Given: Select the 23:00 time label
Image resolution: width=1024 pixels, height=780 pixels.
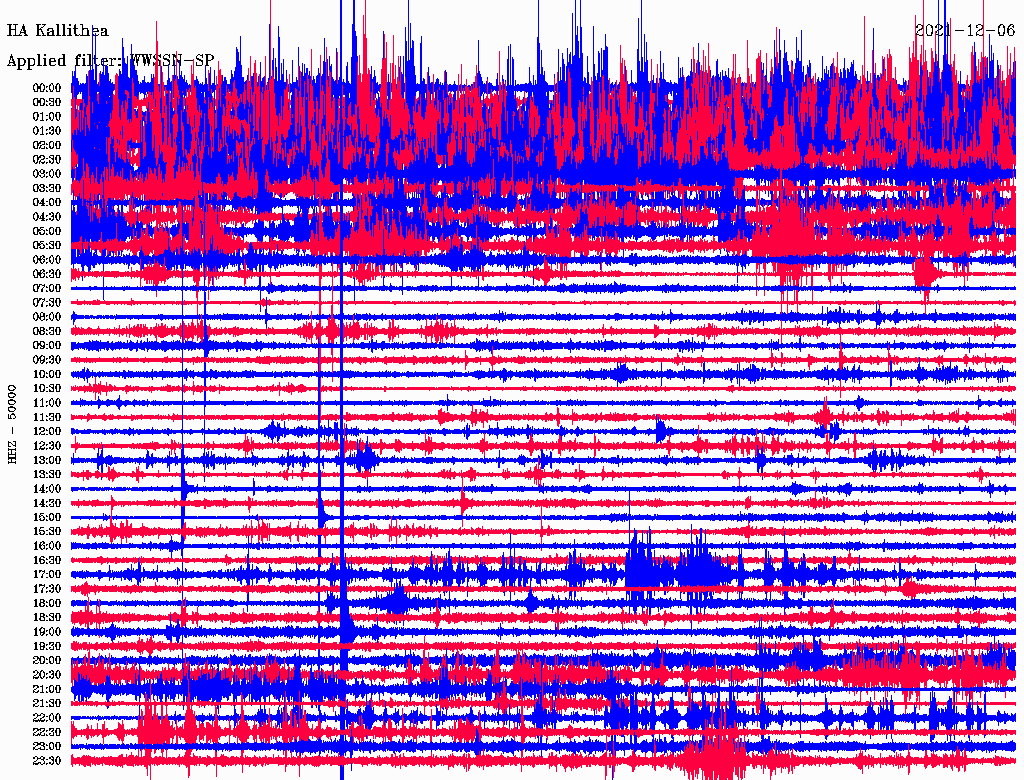Looking at the screenshot, I should [47, 747].
